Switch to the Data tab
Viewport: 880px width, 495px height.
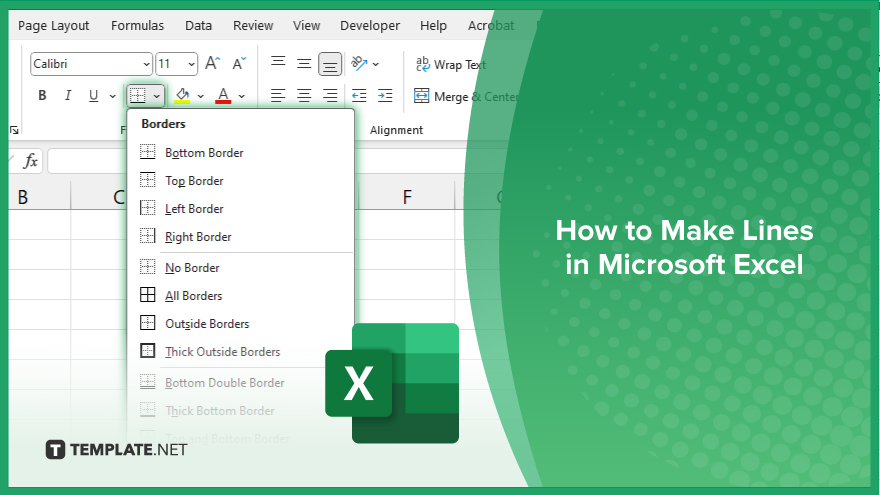coord(199,26)
